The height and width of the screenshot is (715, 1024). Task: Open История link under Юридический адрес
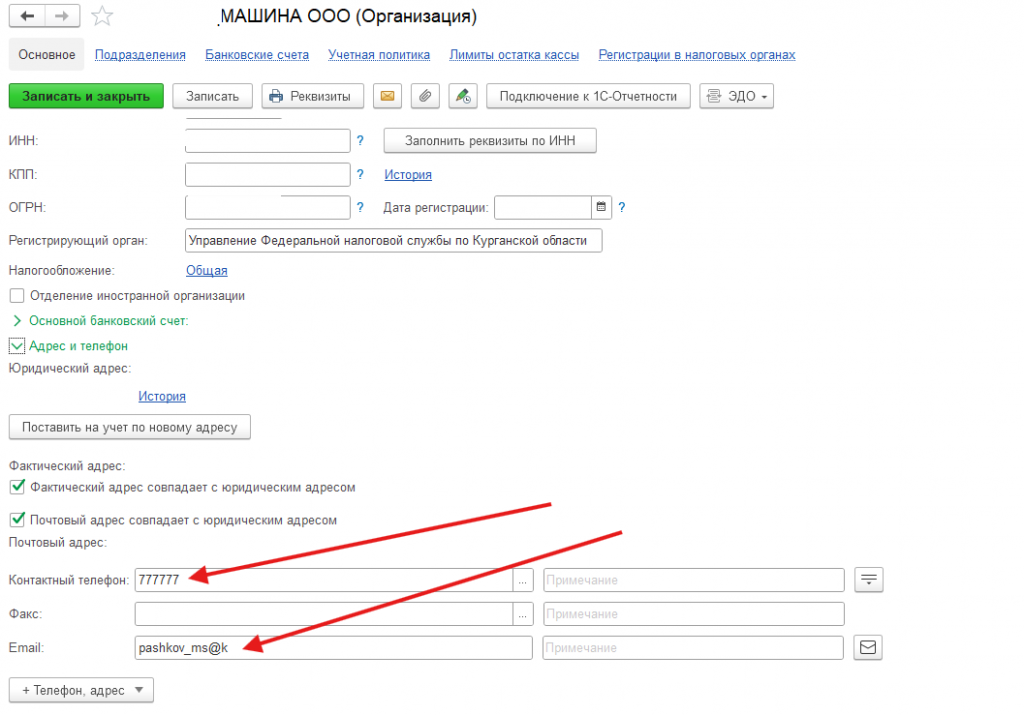point(162,396)
